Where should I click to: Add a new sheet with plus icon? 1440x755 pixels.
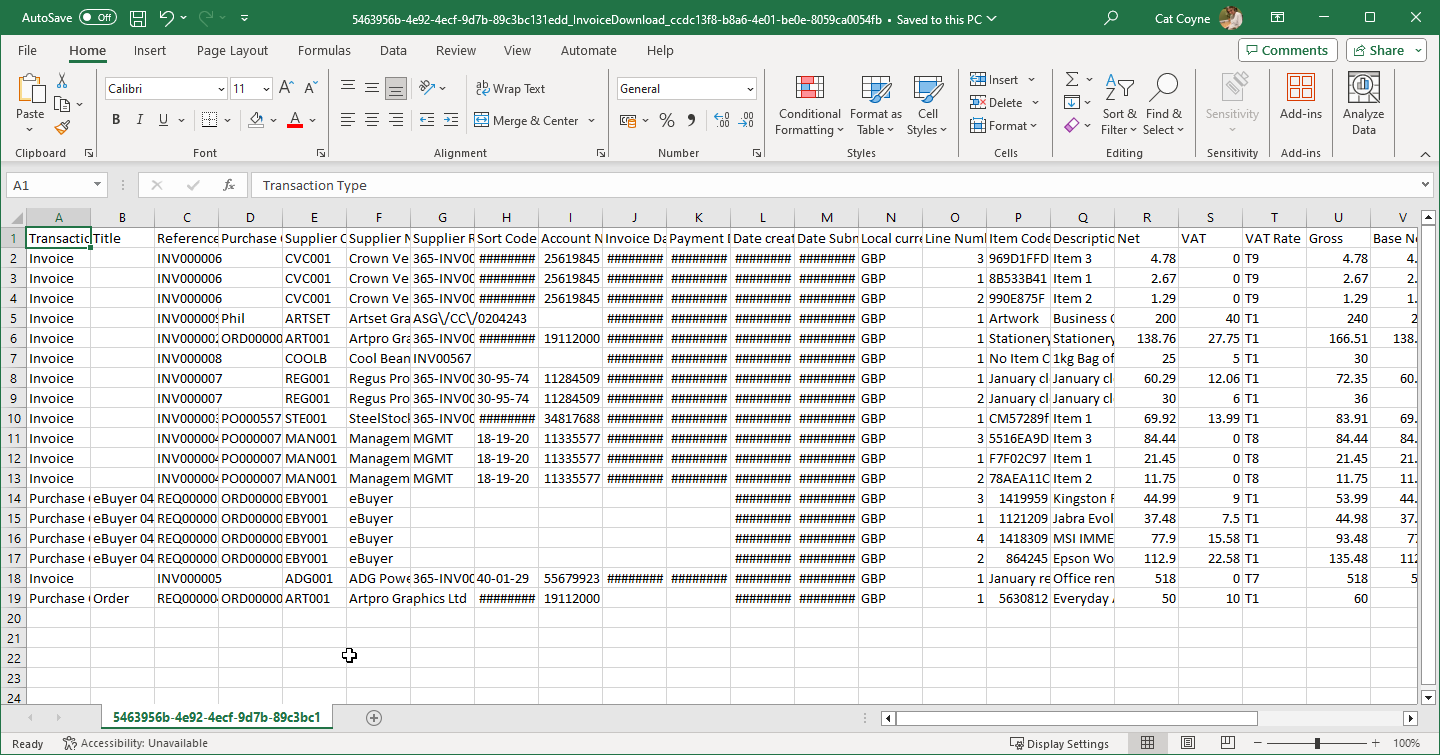[374, 718]
